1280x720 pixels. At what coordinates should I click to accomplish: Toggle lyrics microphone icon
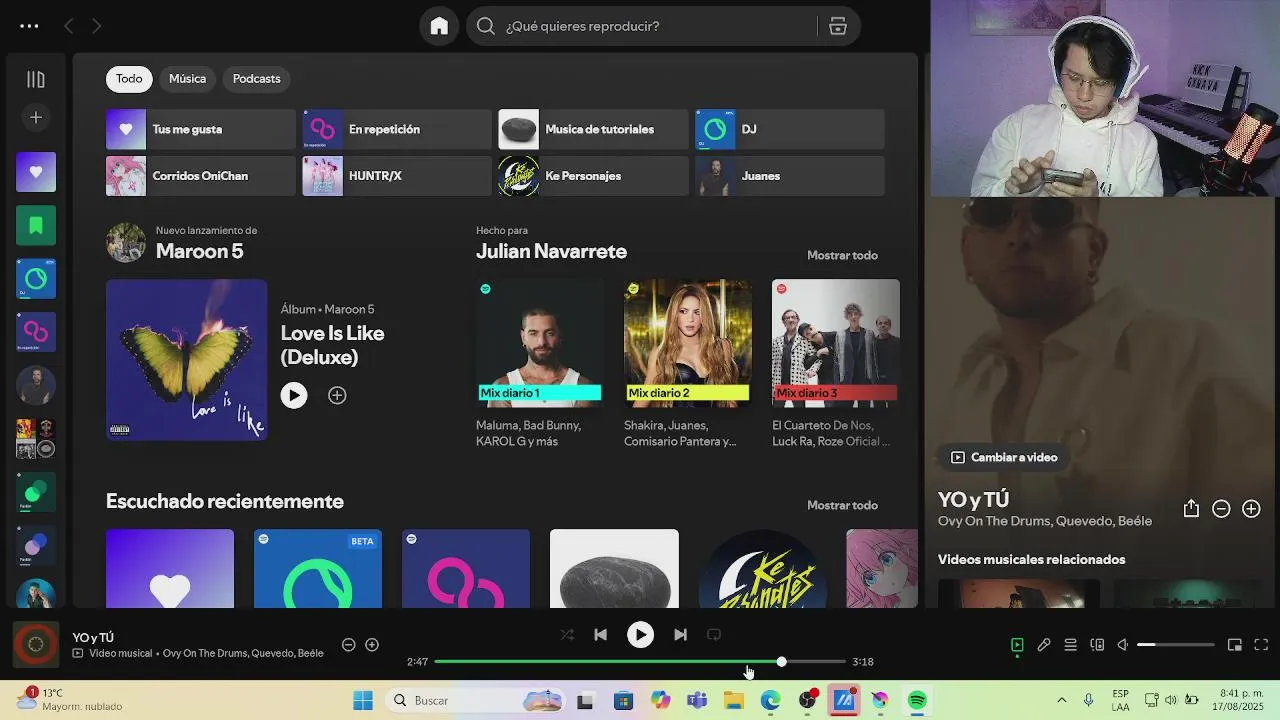pos(1044,645)
